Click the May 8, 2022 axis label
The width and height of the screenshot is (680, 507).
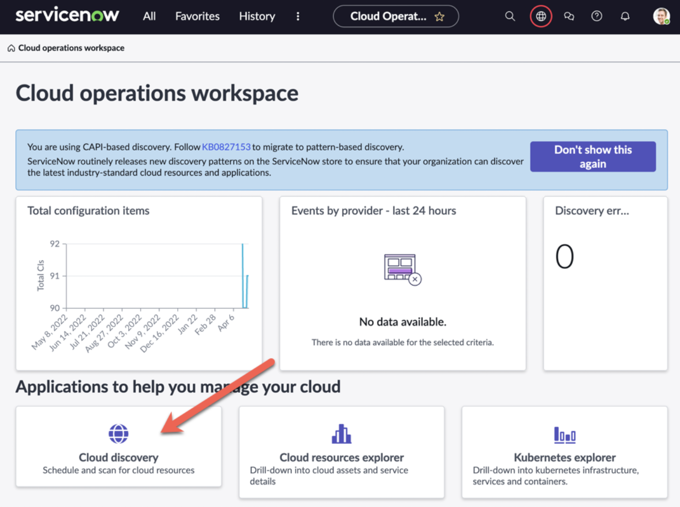point(49,332)
